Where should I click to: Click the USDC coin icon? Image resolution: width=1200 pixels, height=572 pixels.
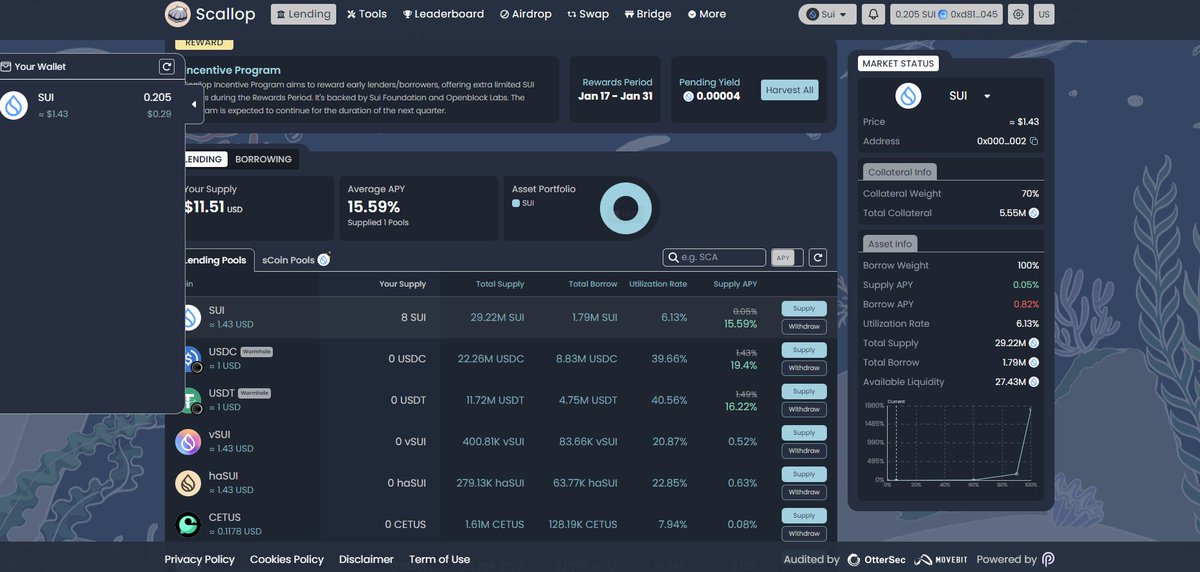(x=190, y=359)
